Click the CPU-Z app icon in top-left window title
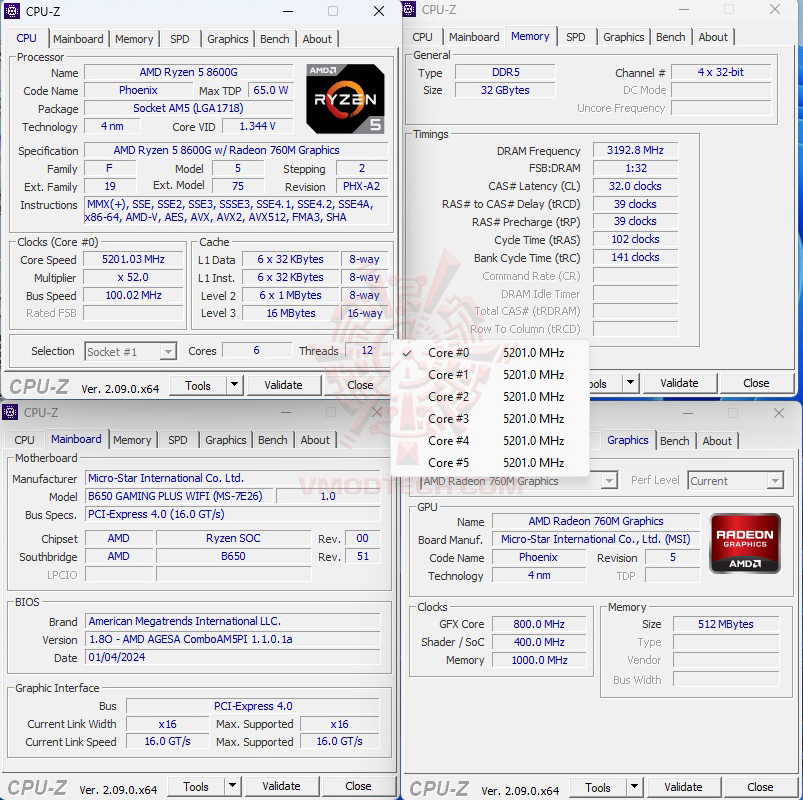 (11, 11)
